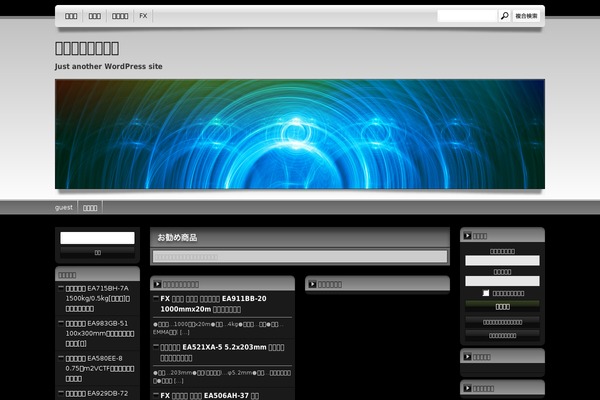Open the FX item in the top menu
The image size is (600, 400).
[143, 16]
